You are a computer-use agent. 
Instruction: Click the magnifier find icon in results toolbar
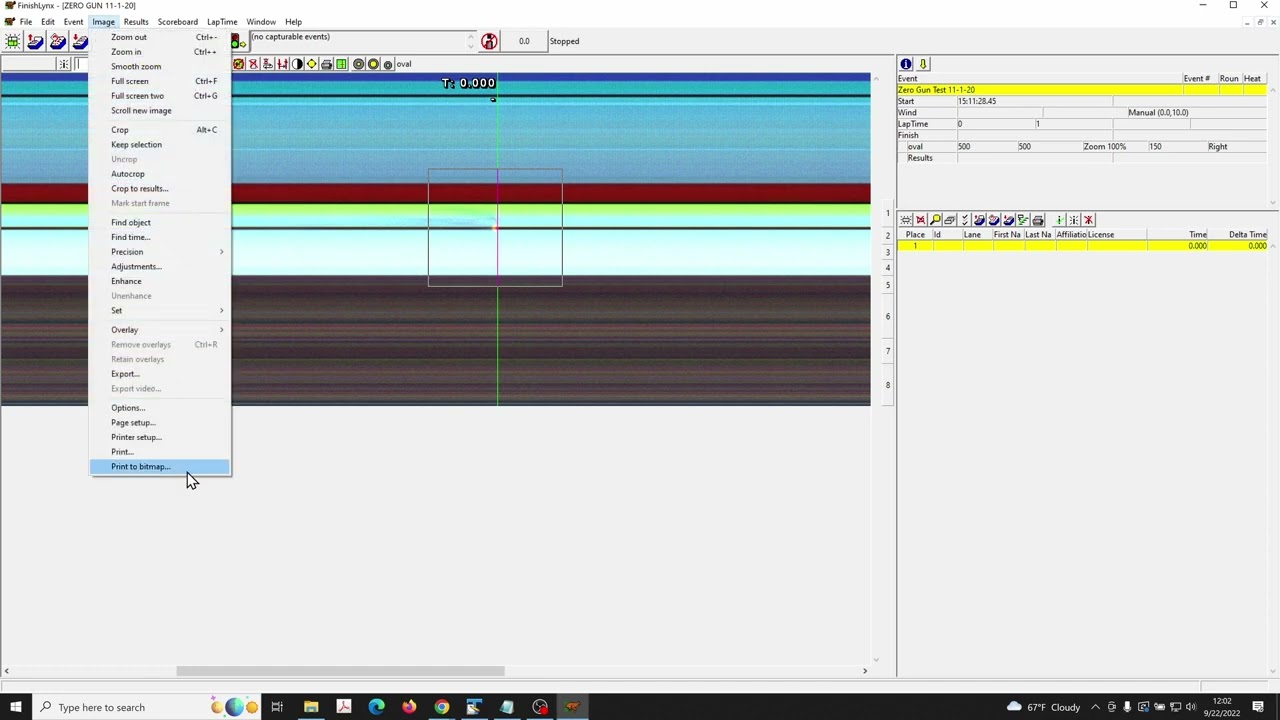[935, 220]
